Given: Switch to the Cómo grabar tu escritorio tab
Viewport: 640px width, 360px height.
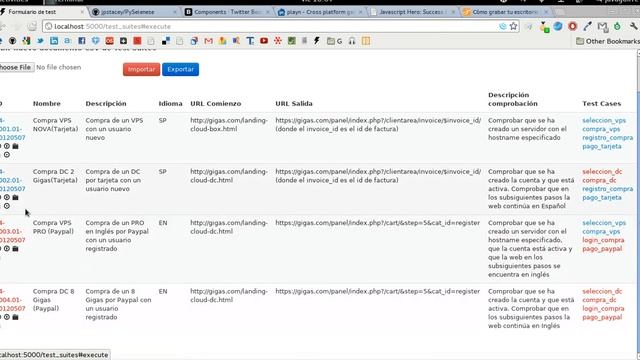Looking at the screenshot, I should coord(506,12).
